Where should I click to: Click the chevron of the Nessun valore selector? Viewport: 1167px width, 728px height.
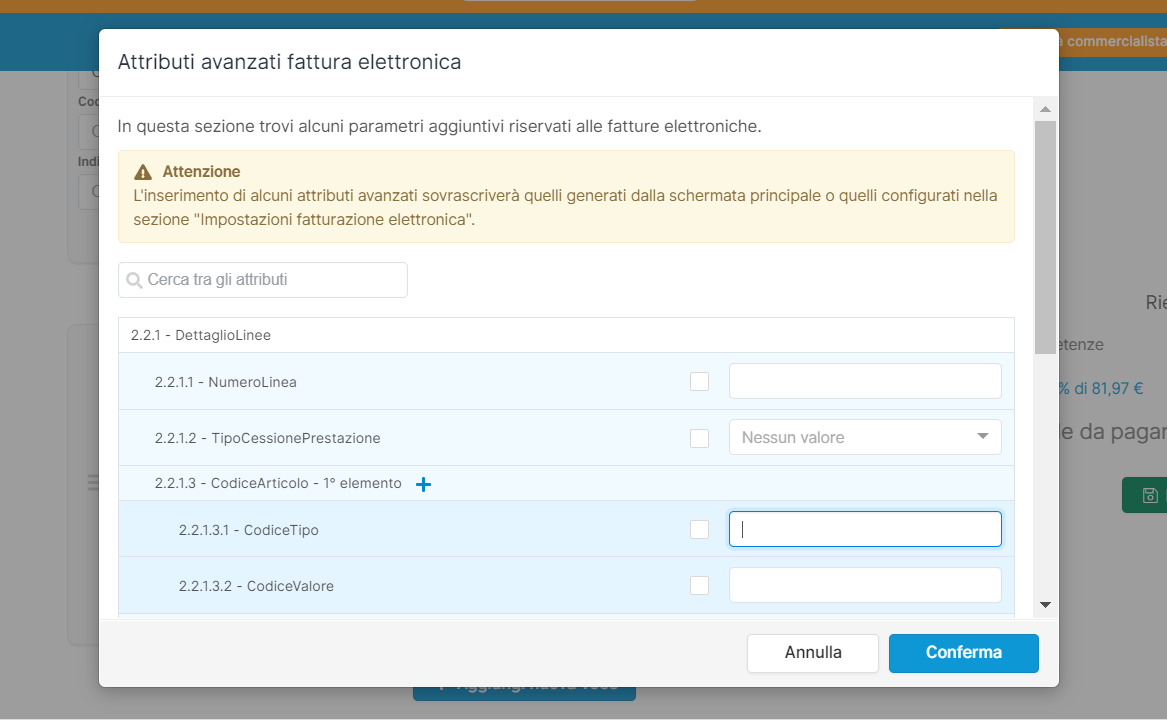point(981,437)
